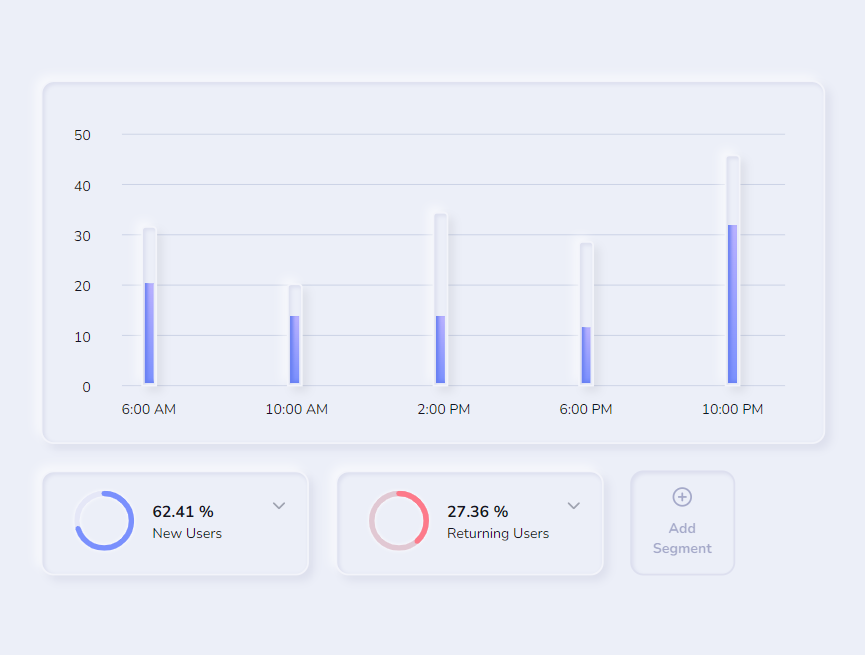Click the 62.41 % value text
The width and height of the screenshot is (865, 655).
(x=183, y=512)
